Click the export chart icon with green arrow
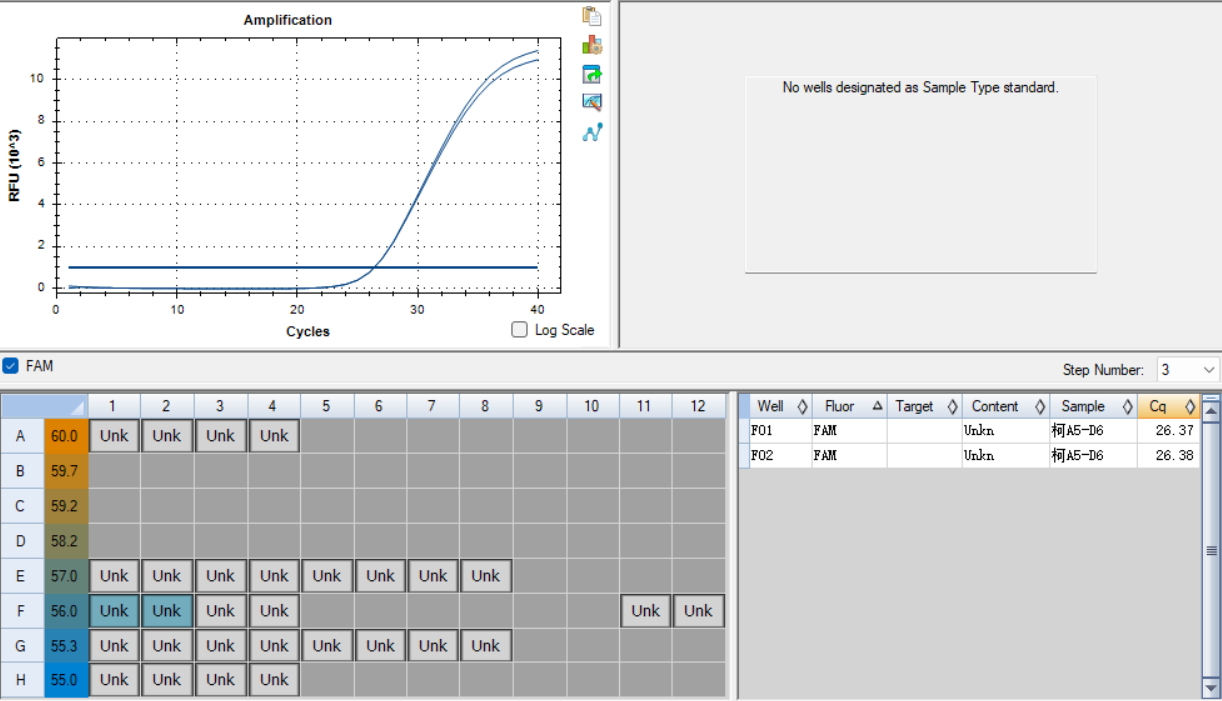 pos(592,74)
